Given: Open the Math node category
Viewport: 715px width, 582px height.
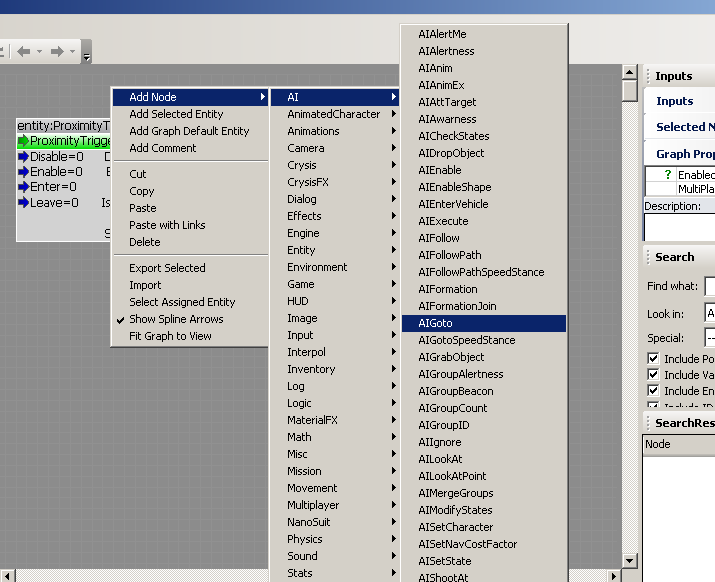Looking at the screenshot, I should click(335, 437).
